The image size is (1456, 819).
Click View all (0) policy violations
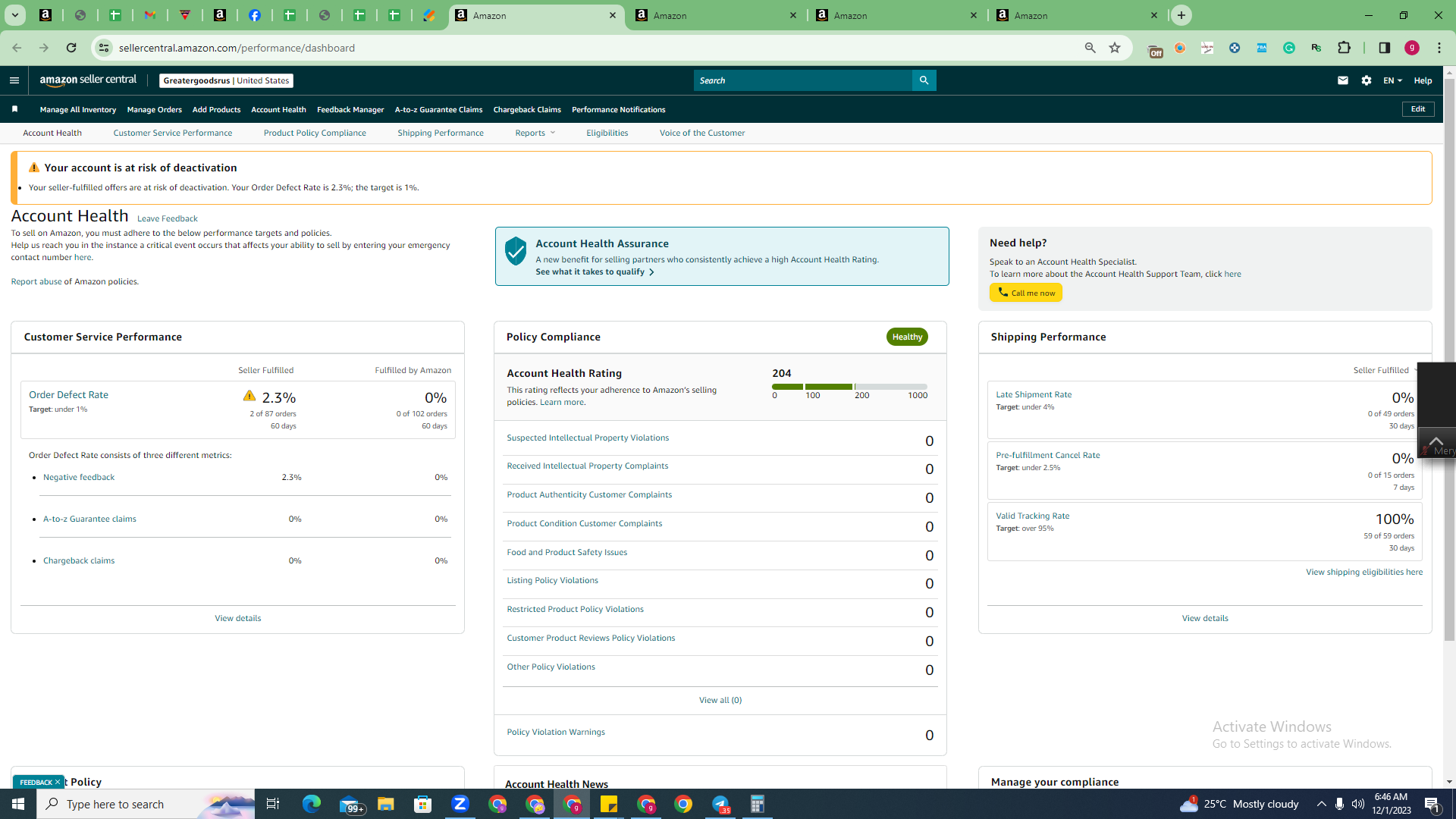click(720, 700)
